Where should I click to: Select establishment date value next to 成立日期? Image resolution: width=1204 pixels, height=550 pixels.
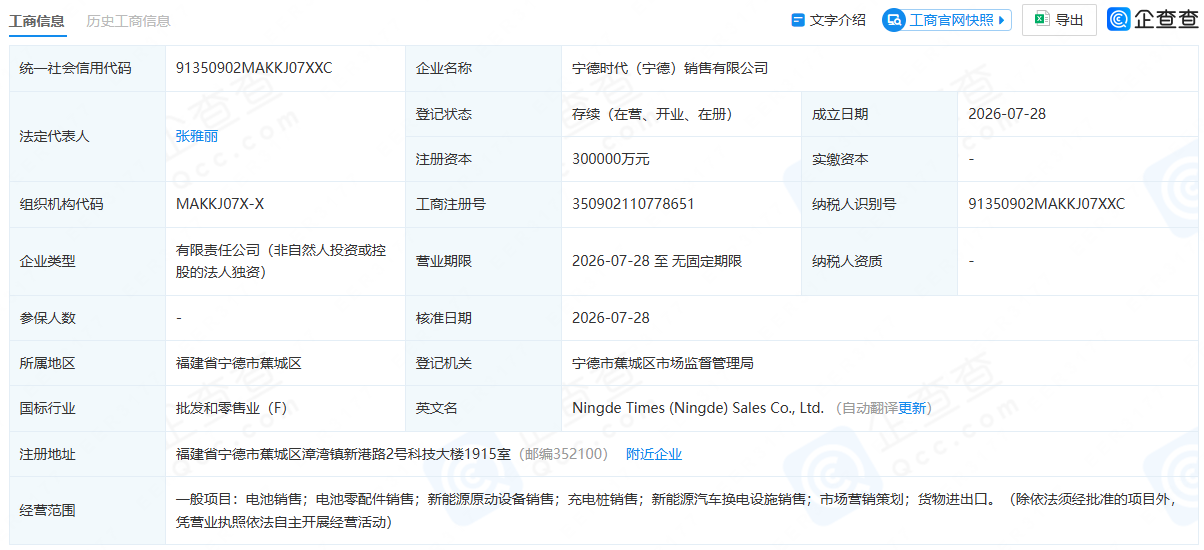[1007, 114]
